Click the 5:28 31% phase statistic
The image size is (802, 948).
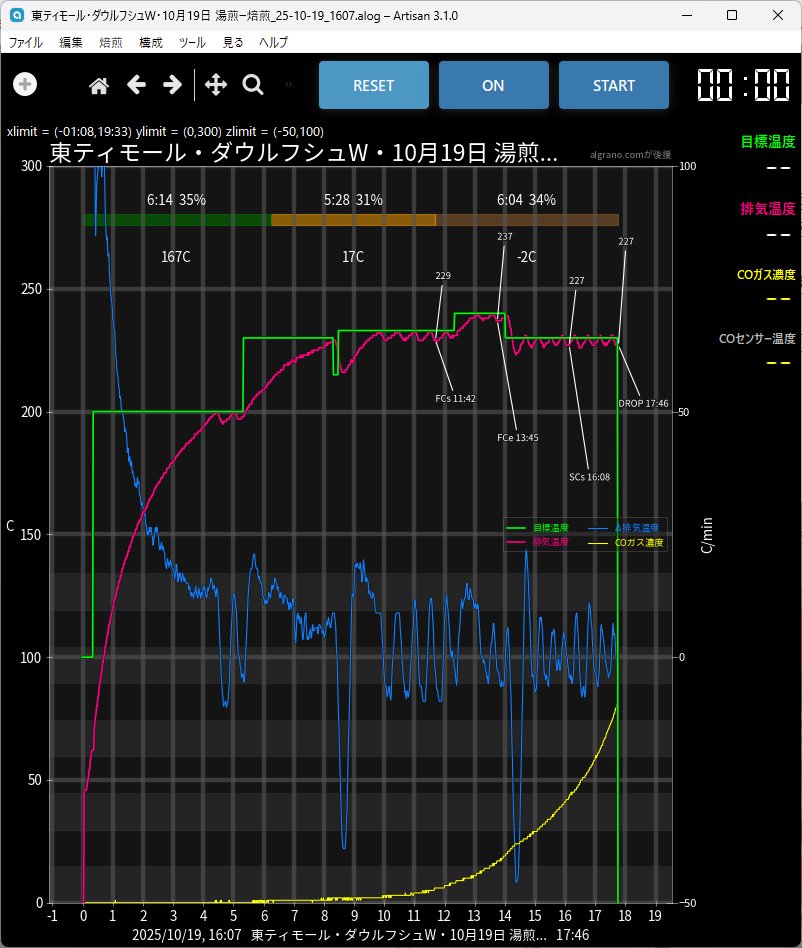pyautogui.click(x=353, y=200)
